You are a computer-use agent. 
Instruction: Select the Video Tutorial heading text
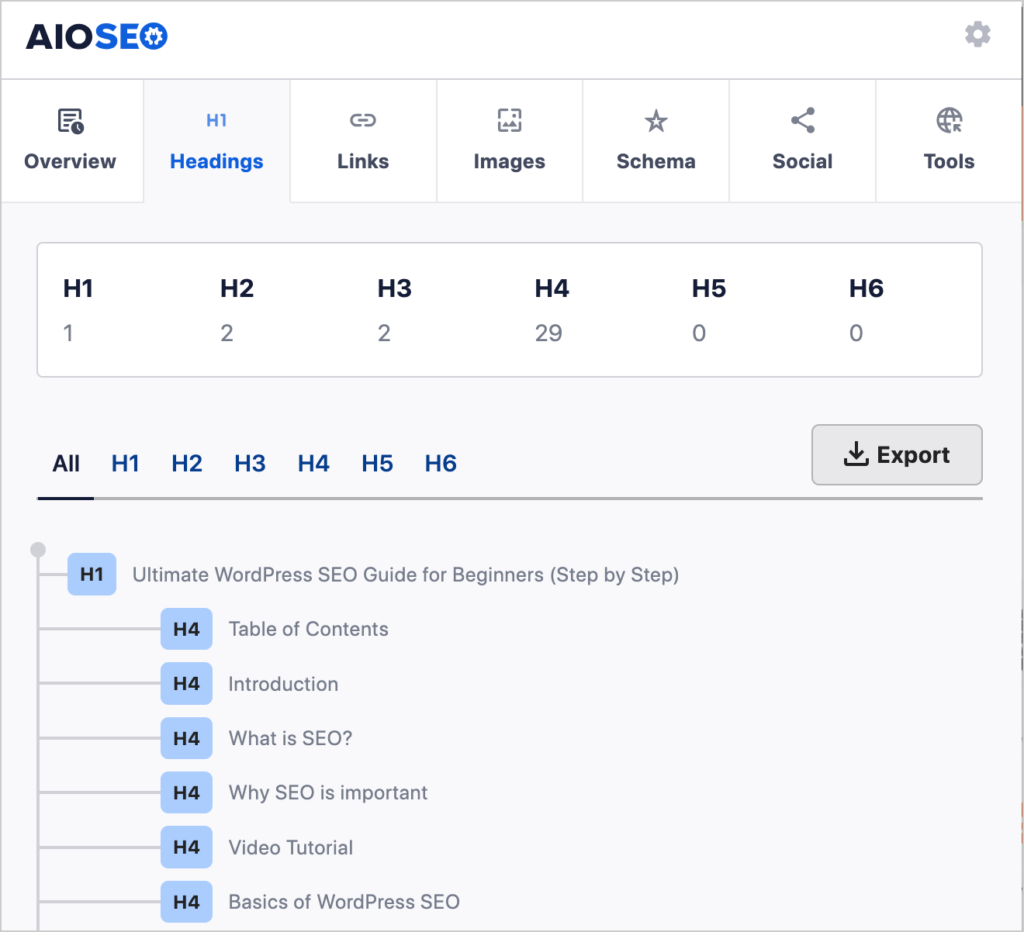click(291, 847)
